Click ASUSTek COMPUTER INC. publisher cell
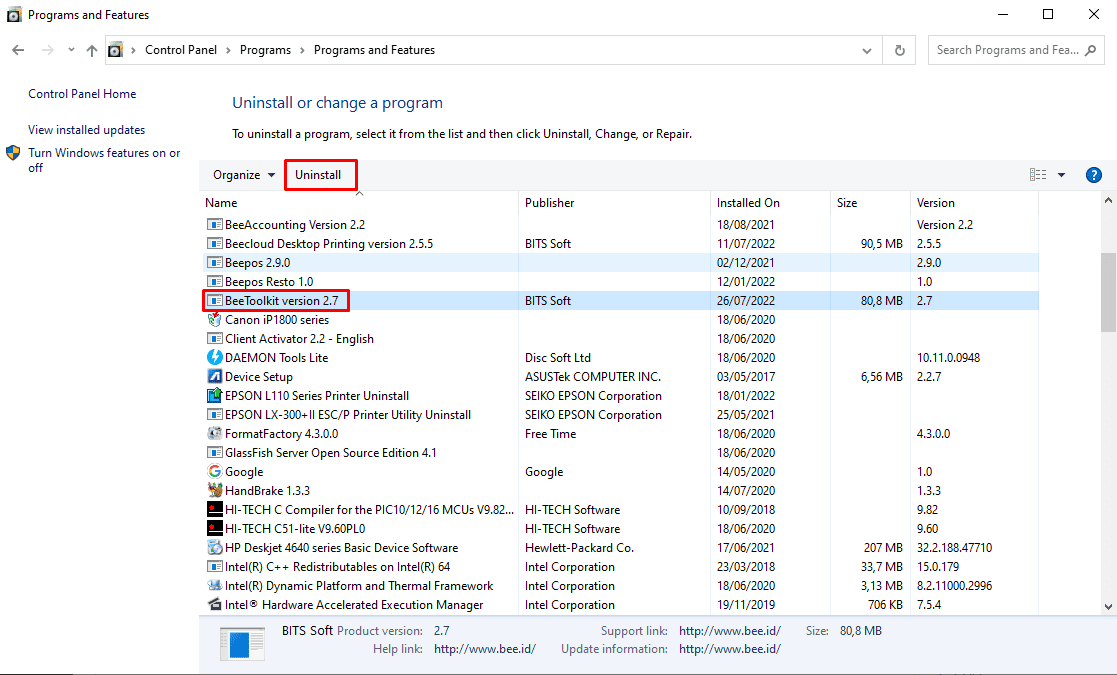1117x675 pixels. [x=593, y=377]
